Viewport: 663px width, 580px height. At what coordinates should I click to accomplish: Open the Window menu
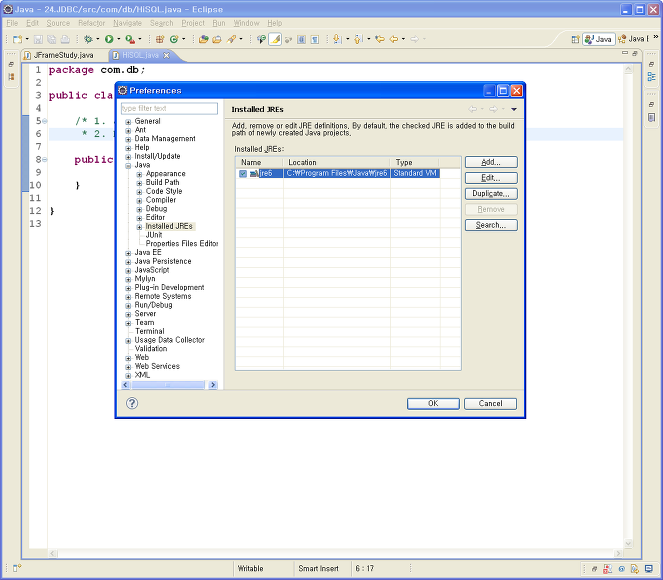coord(246,23)
